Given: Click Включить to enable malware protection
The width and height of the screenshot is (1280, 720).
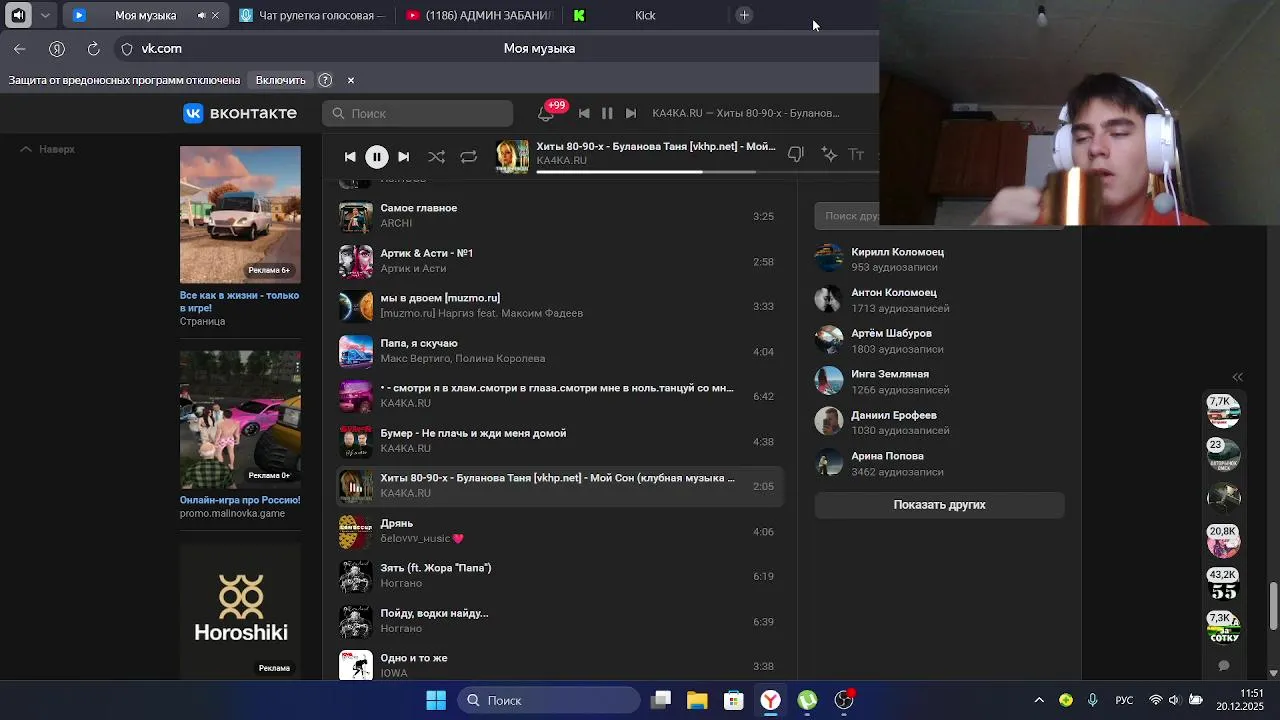Looking at the screenshot, I should pyautogui.click(x=280, y=80).
